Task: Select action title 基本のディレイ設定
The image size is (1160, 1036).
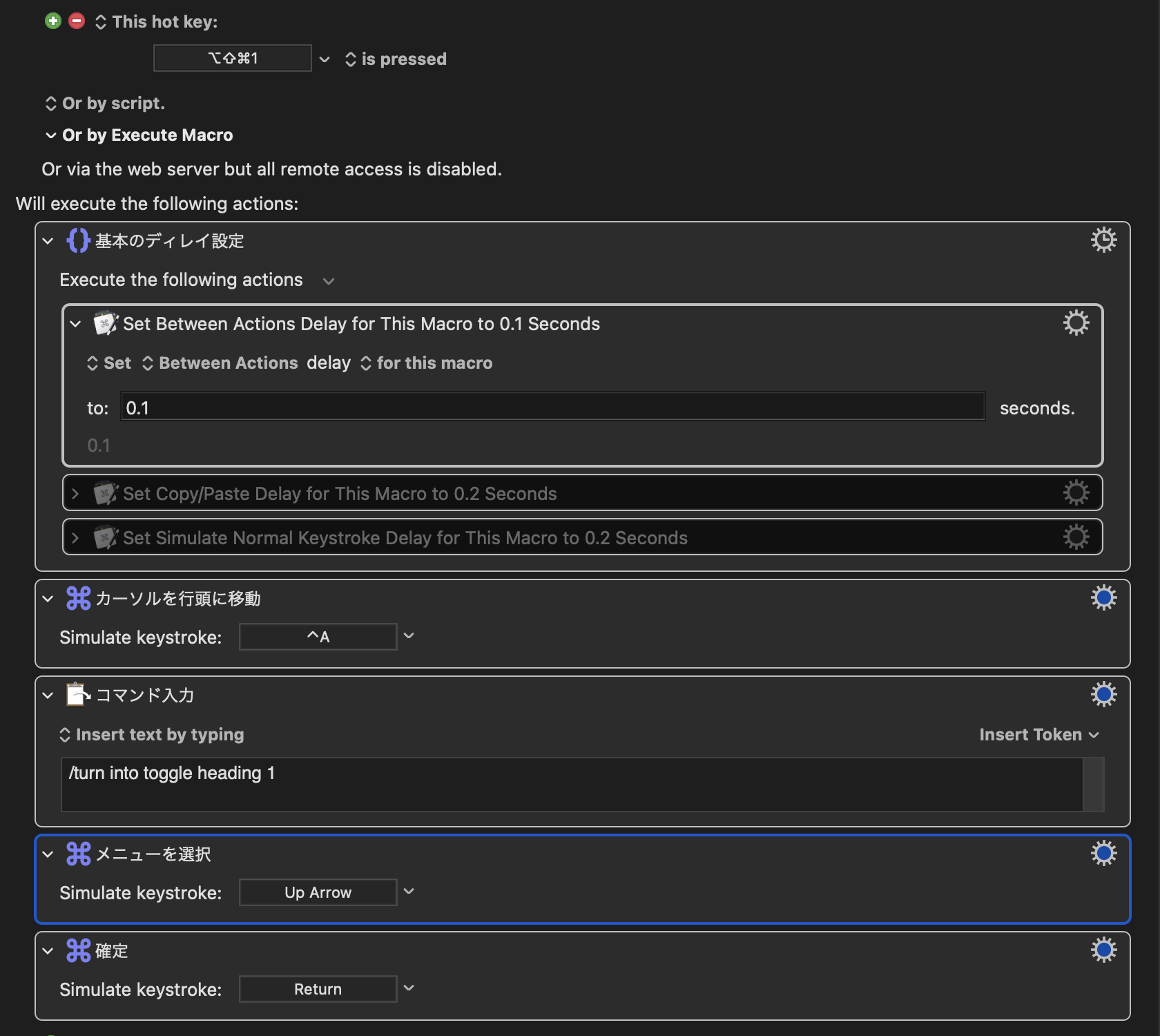Action: (170, 241)
